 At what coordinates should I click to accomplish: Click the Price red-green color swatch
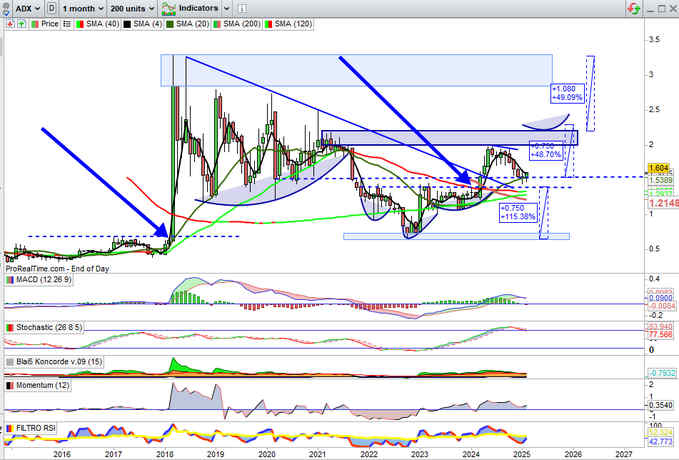[x=35, y=24]
